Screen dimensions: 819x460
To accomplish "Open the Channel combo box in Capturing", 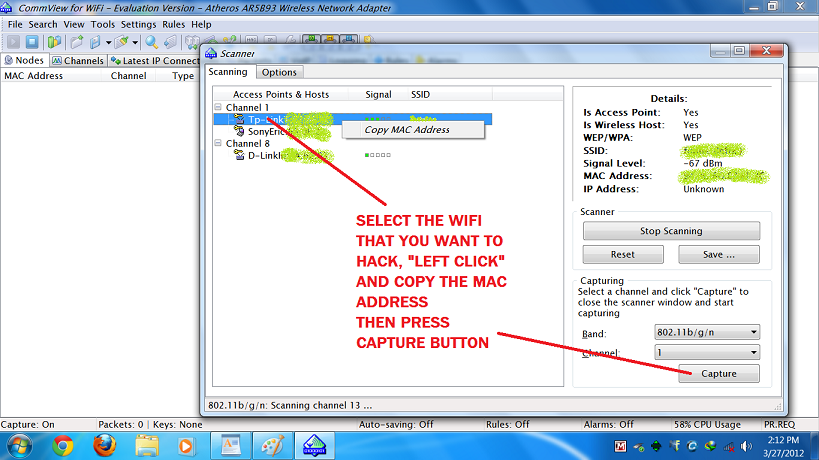I will 707,352.
